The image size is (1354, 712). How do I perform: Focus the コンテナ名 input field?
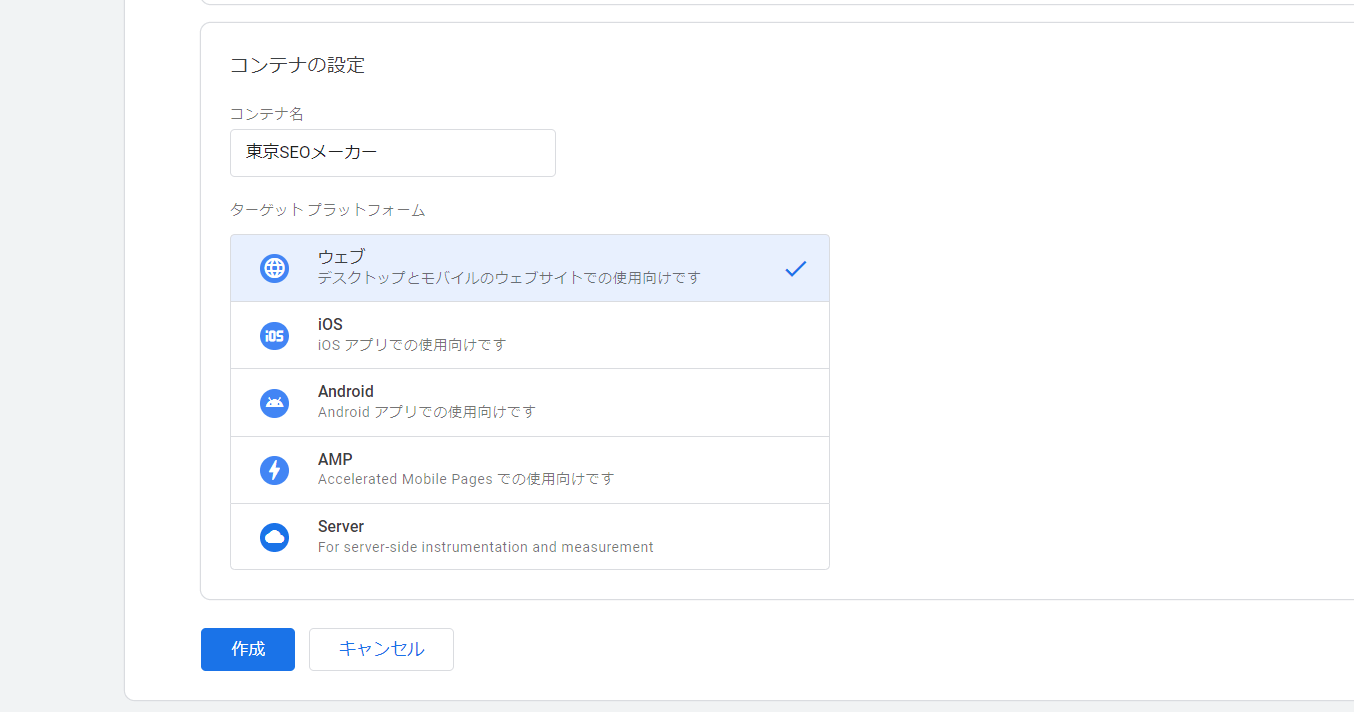click(x=393, y=153)
